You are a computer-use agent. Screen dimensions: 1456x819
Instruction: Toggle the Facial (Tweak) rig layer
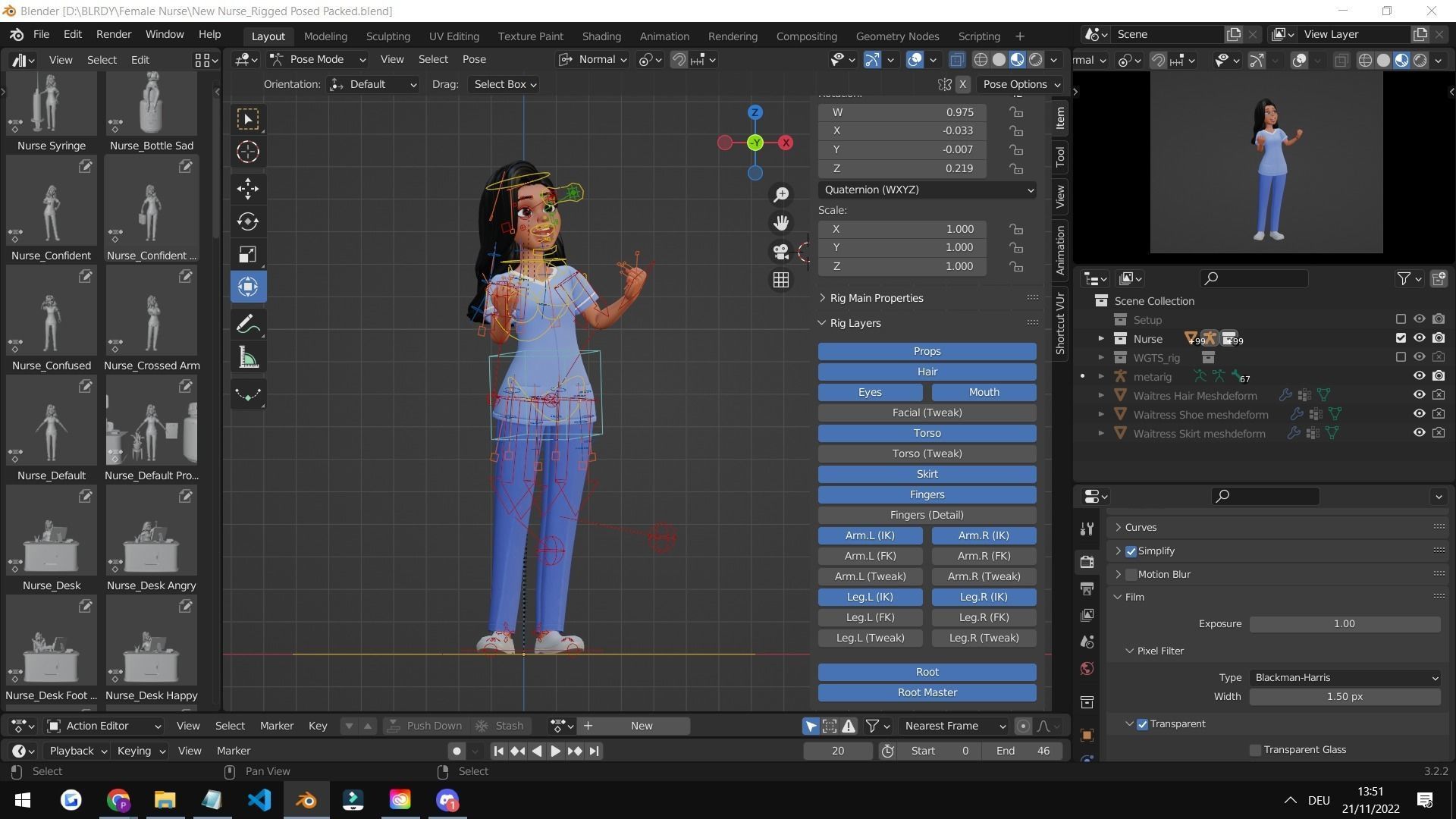927,413
